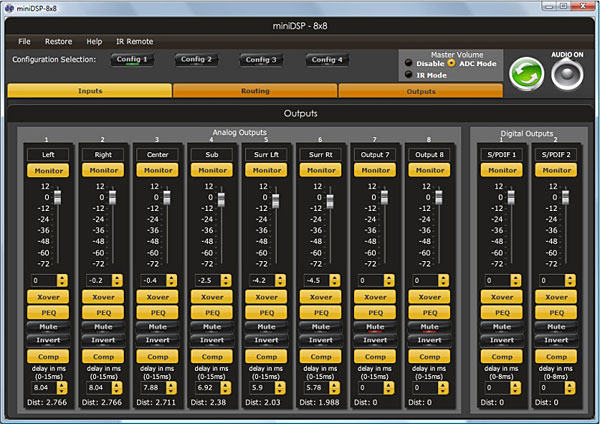Click delay stepper for Sub channel 6.92
The image size is (600, 424).
coord(226,388)
